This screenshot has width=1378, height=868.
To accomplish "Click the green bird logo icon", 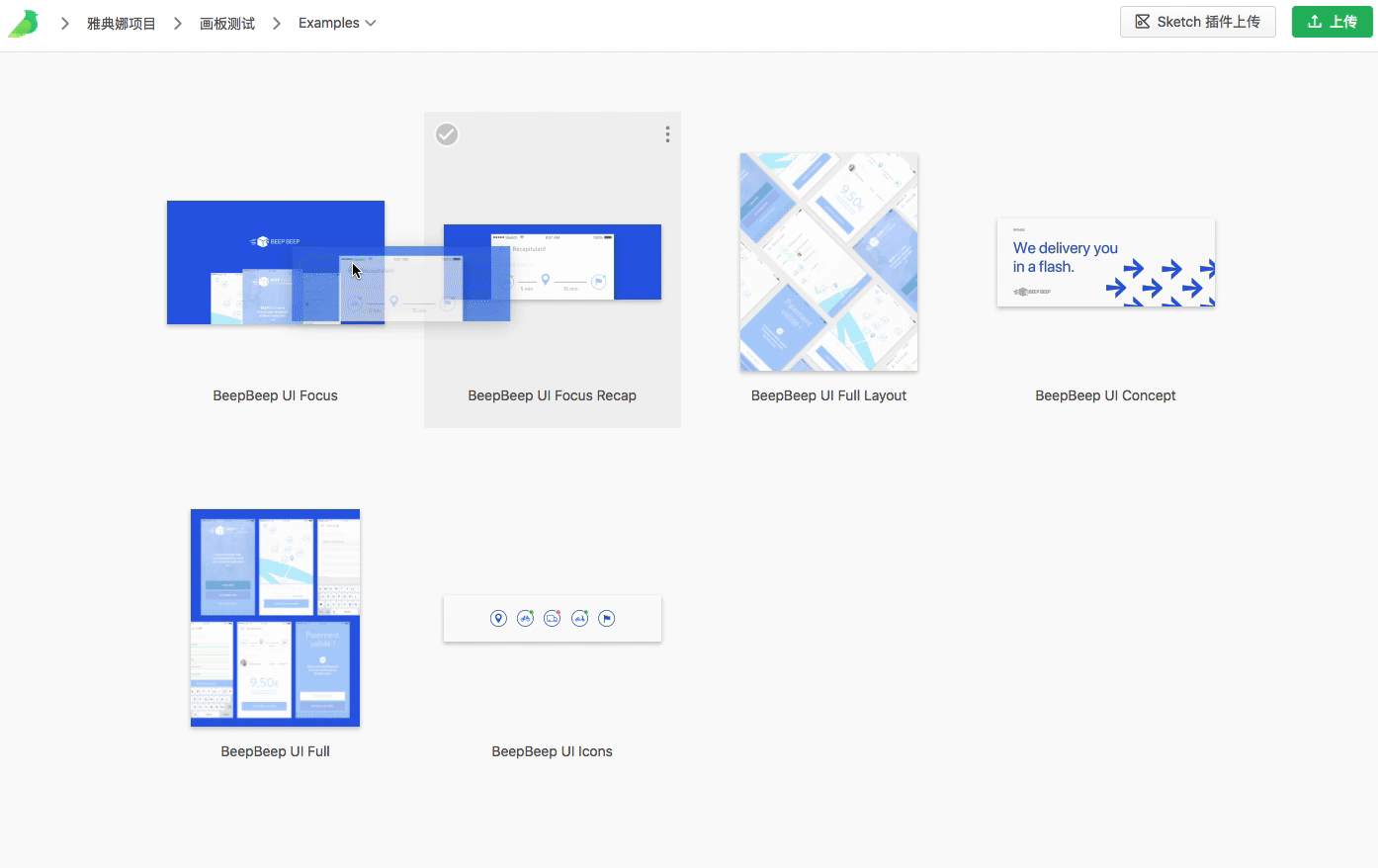I will 23,23.
